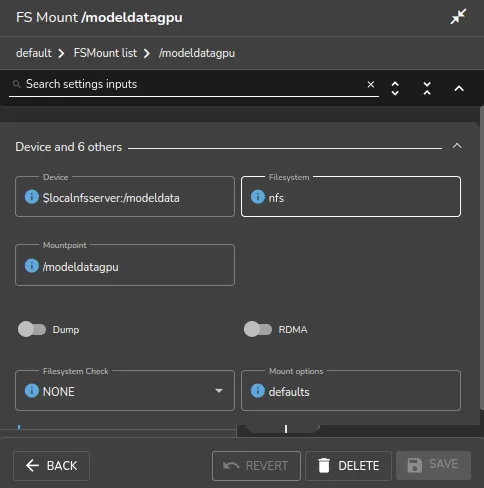Click the vertical scrollbar of settings panel
The width and height of the screenshot is (484, 488).
point(482,258)
